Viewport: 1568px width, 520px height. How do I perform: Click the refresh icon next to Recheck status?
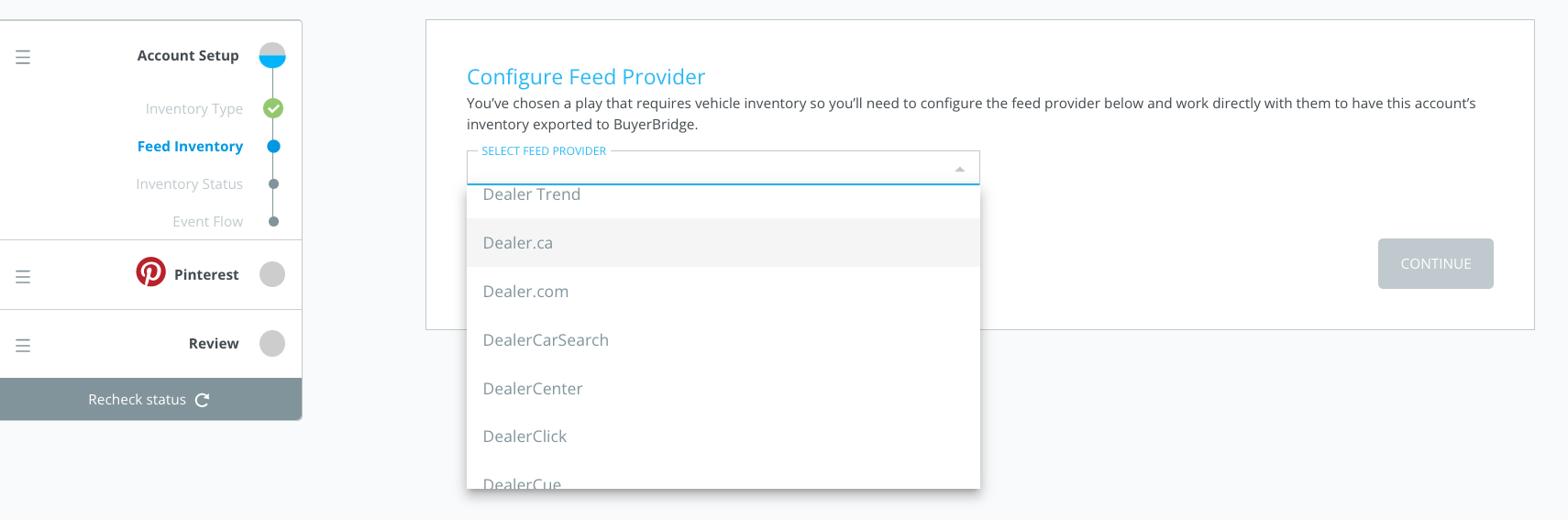[203, 400]
